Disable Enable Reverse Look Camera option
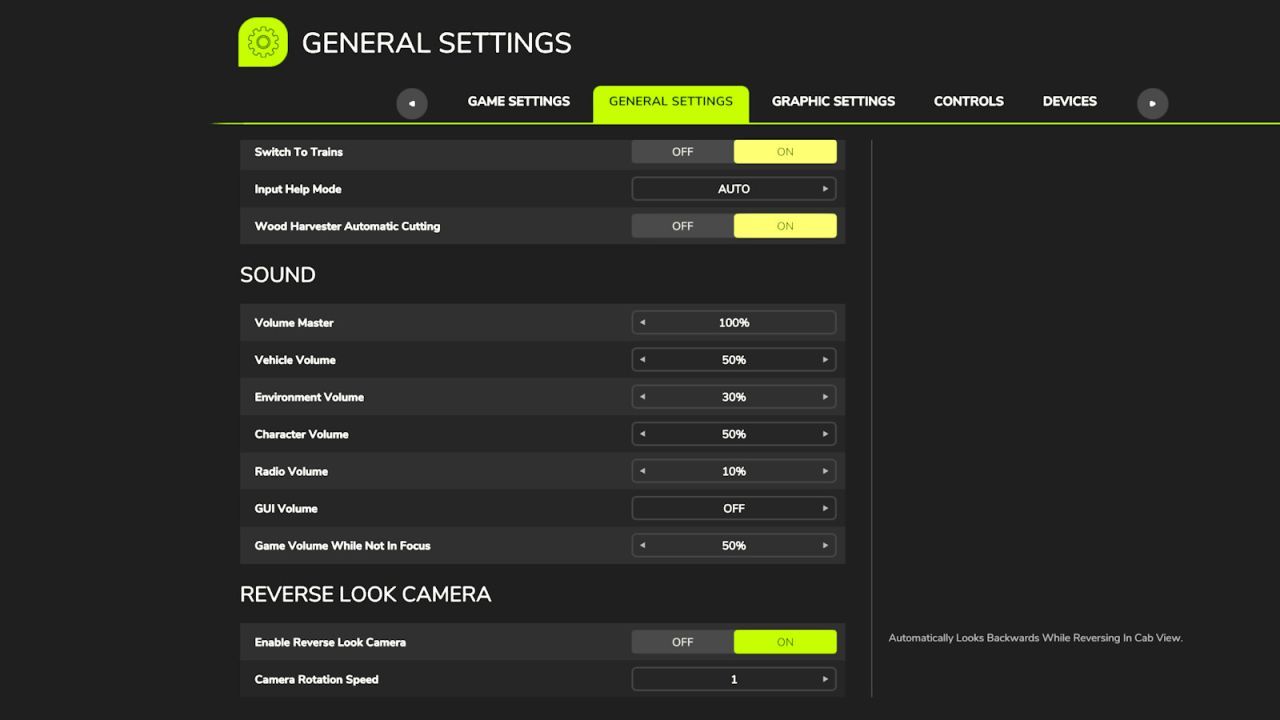This screenshot has width=1280, height=720. 682,642
